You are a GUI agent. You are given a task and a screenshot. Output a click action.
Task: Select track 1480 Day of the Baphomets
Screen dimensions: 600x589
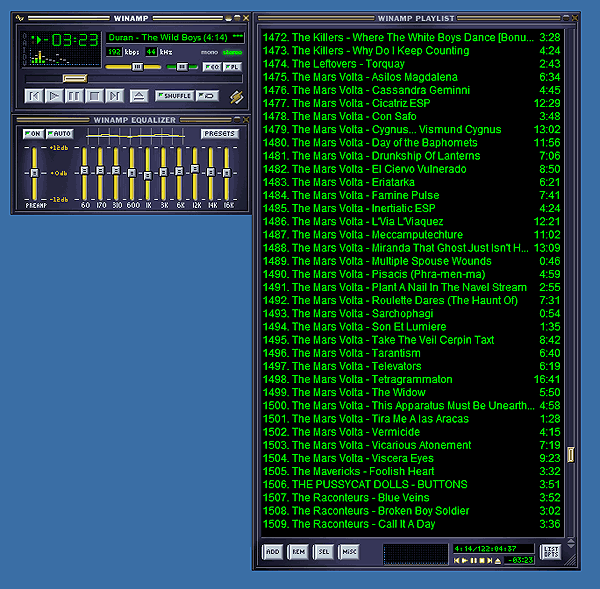[x=412, y=143]
